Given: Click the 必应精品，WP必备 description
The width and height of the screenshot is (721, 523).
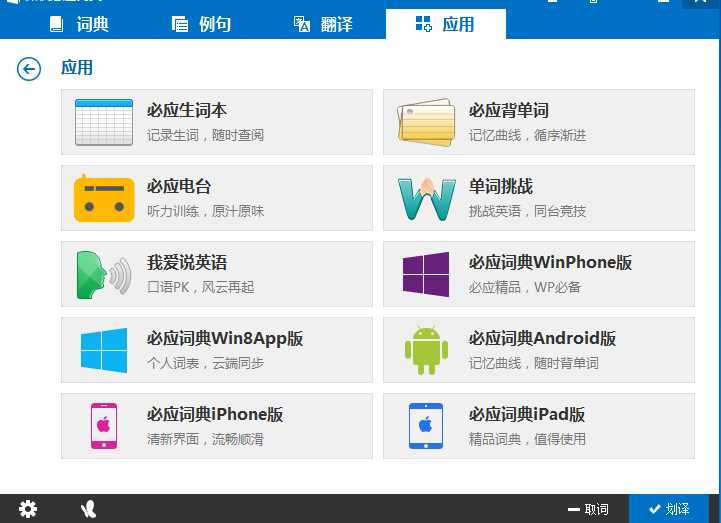Looking at the screenshot, I should coord(525,287).
